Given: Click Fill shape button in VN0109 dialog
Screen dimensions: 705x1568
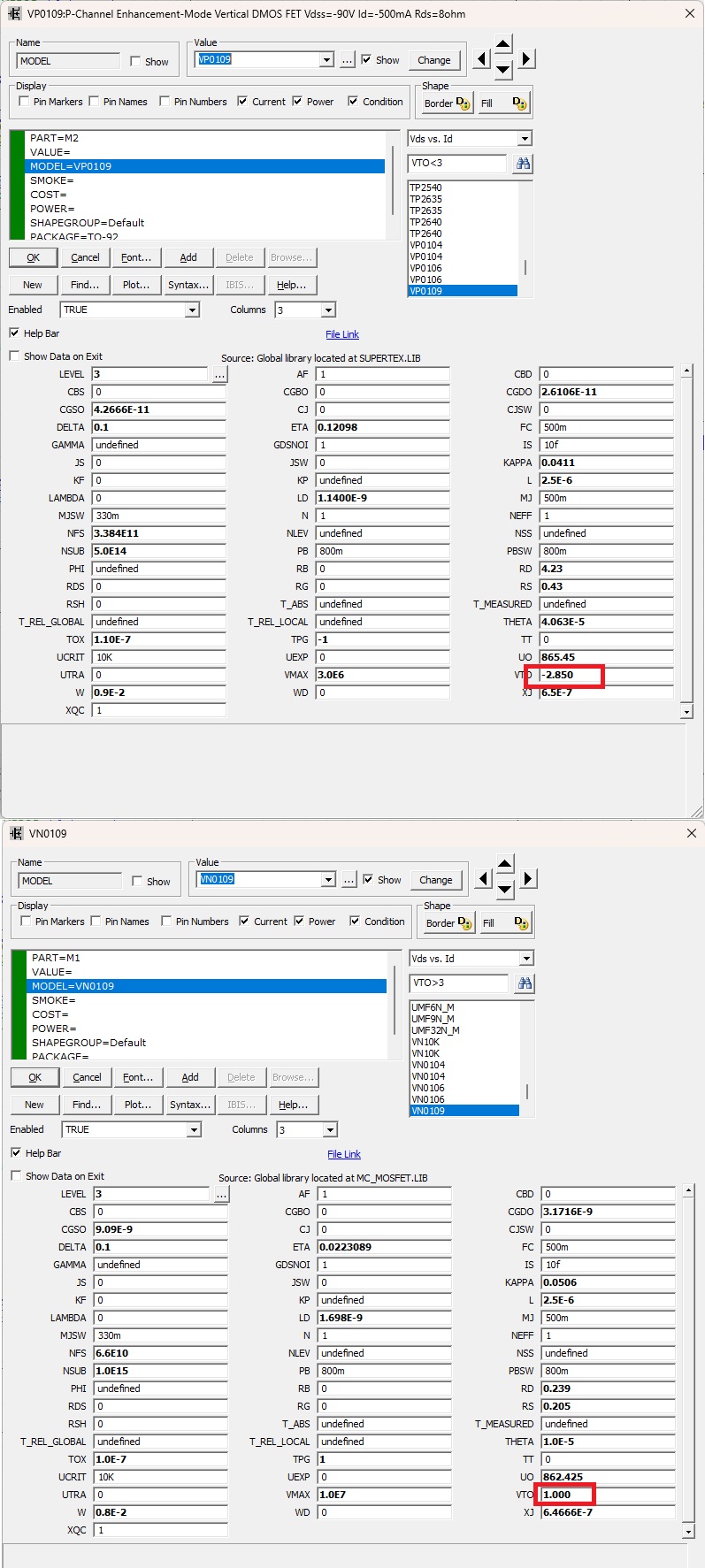Looking at the screenshot, I should (503, 923).
